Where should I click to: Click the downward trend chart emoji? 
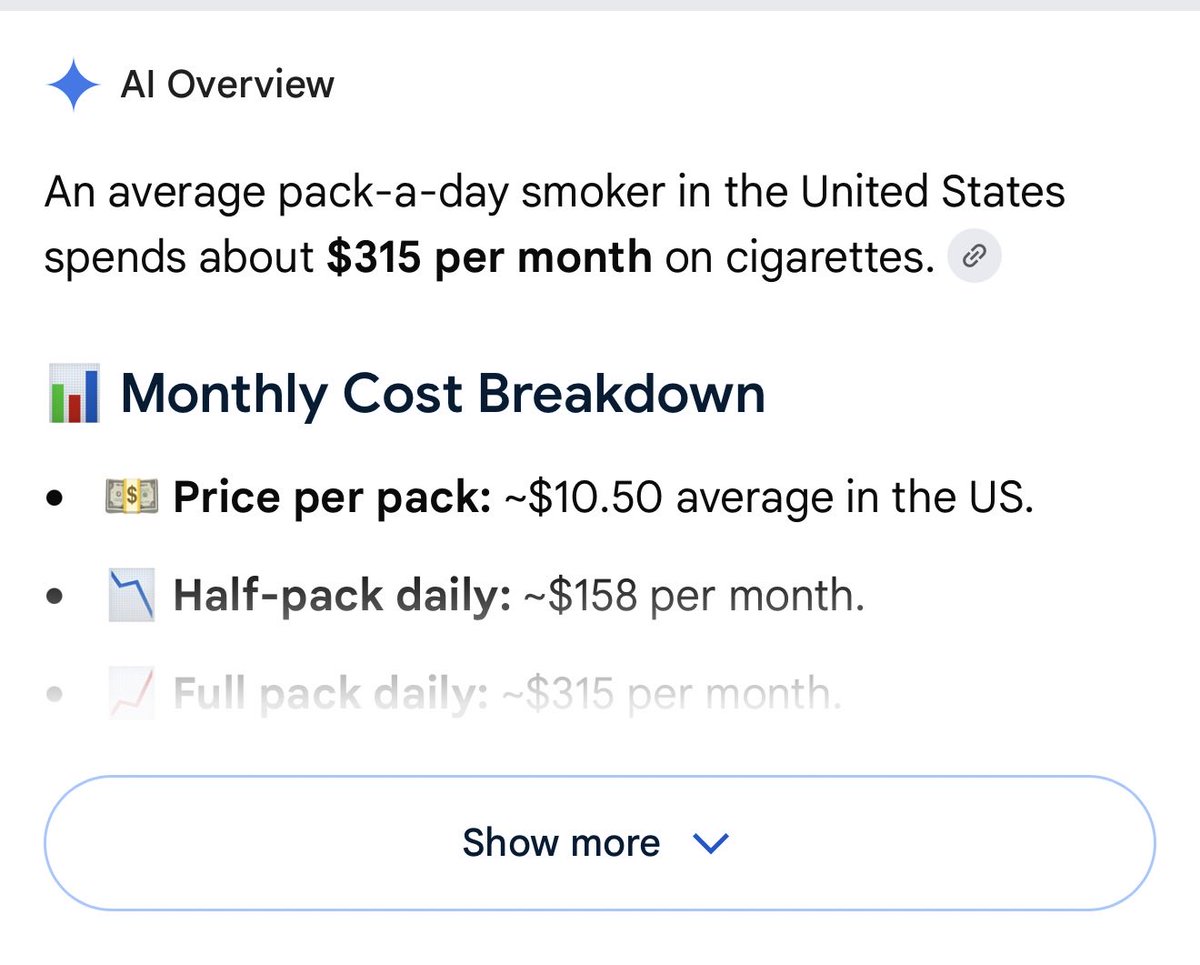pos(131,597)
